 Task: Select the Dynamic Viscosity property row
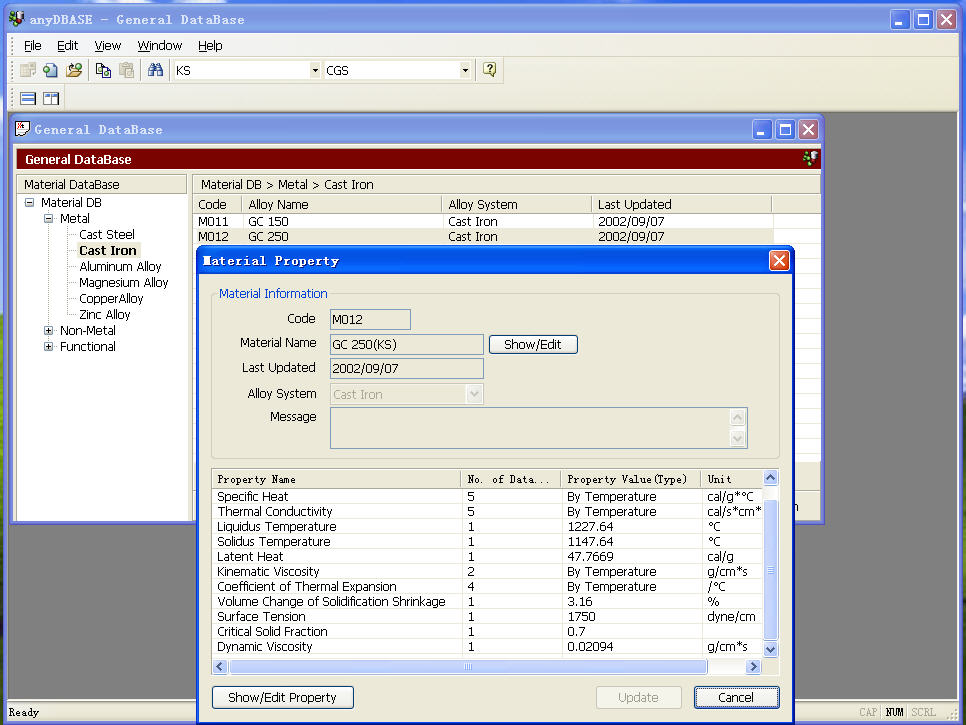(488, 647)
